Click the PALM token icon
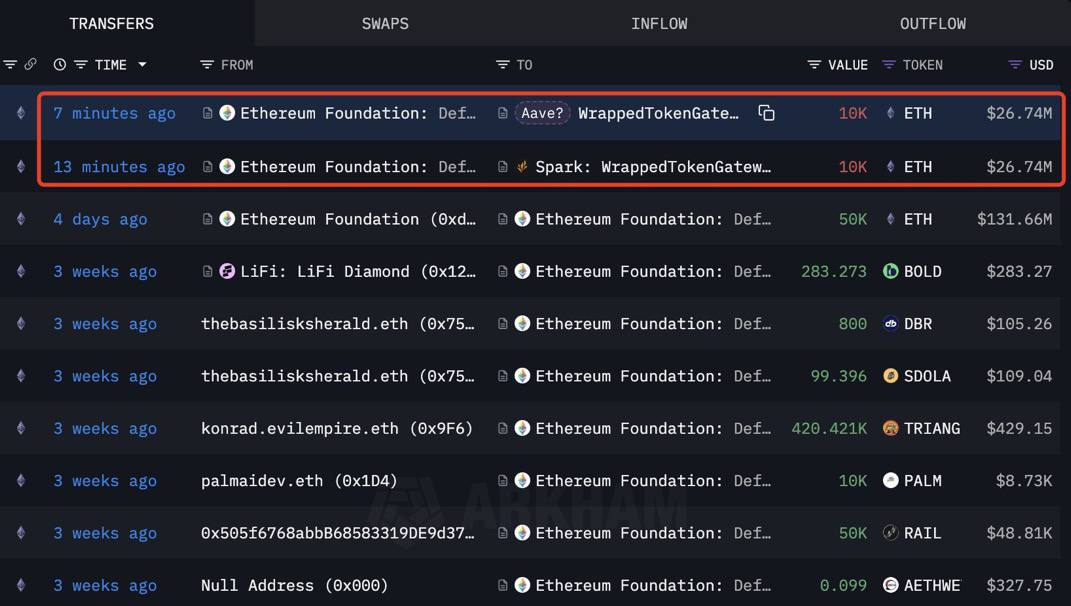Viewport: 1071px width, 606px height. coord(891,480)
